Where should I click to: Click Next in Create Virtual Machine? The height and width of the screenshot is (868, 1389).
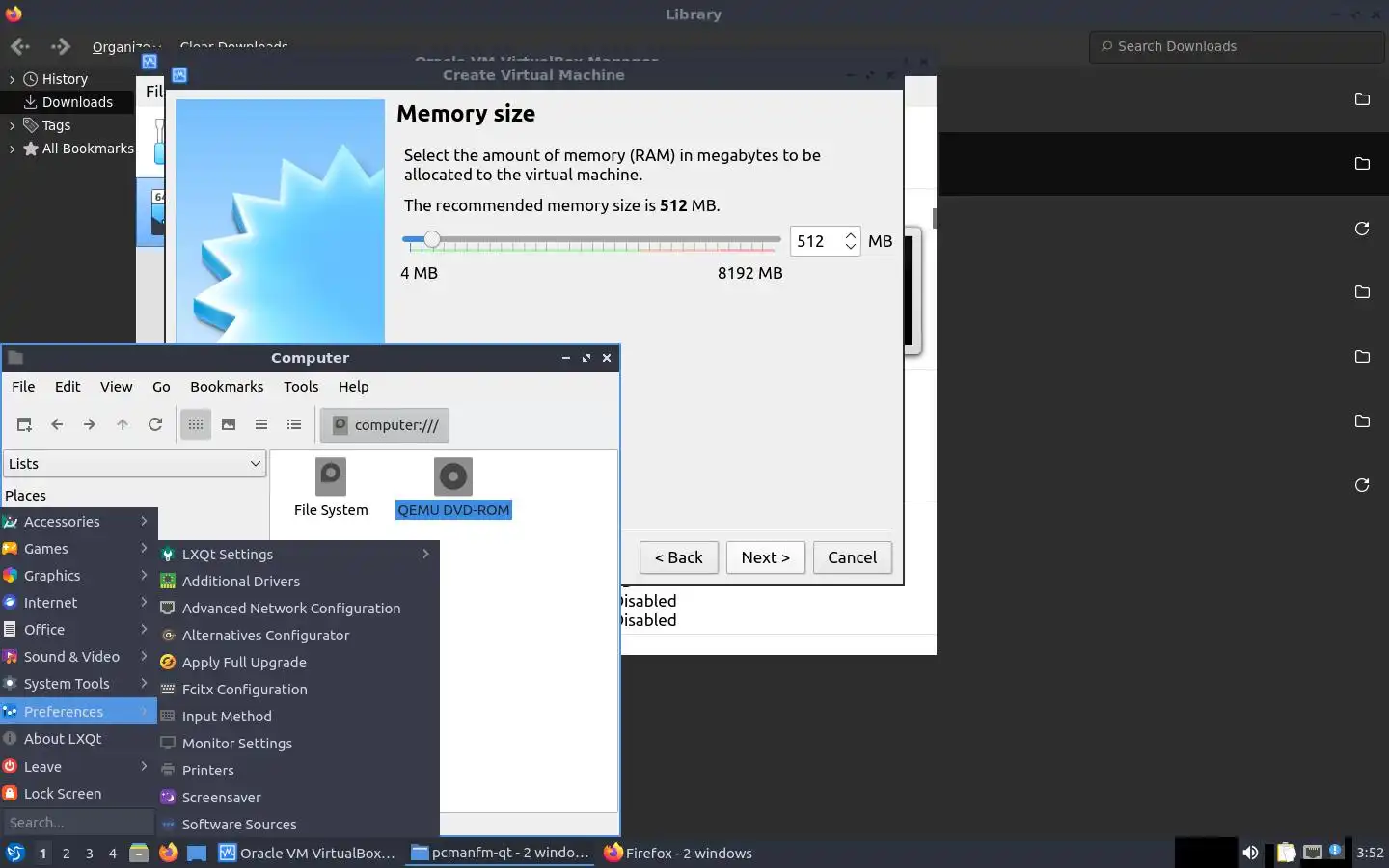pos(766,557)
